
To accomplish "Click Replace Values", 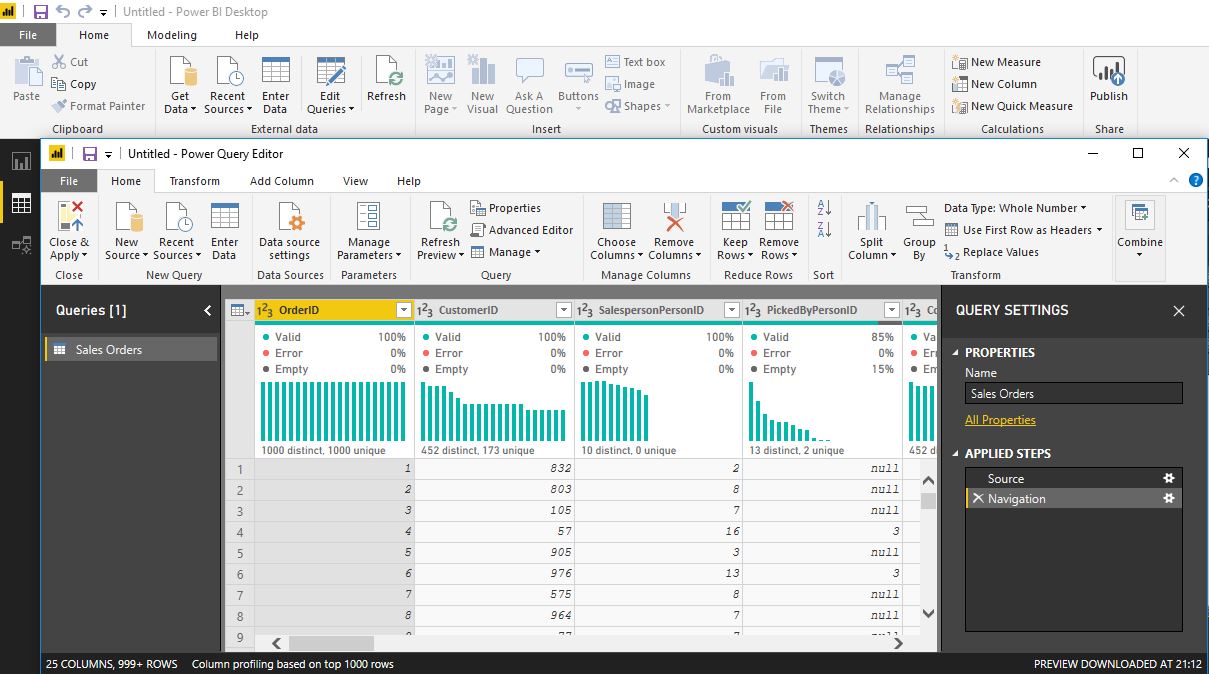I will point(991,252).
